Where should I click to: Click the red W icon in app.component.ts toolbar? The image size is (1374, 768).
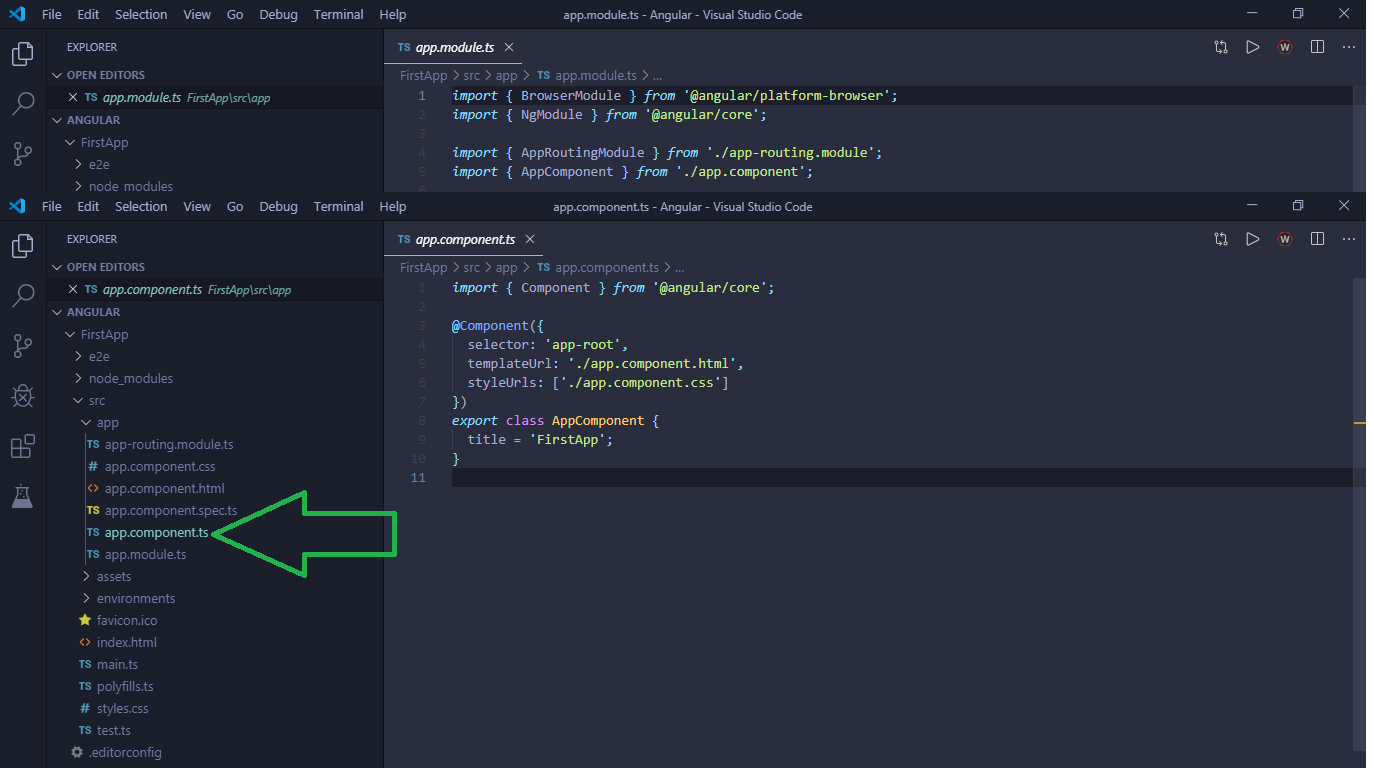(x=1285, y=239)
